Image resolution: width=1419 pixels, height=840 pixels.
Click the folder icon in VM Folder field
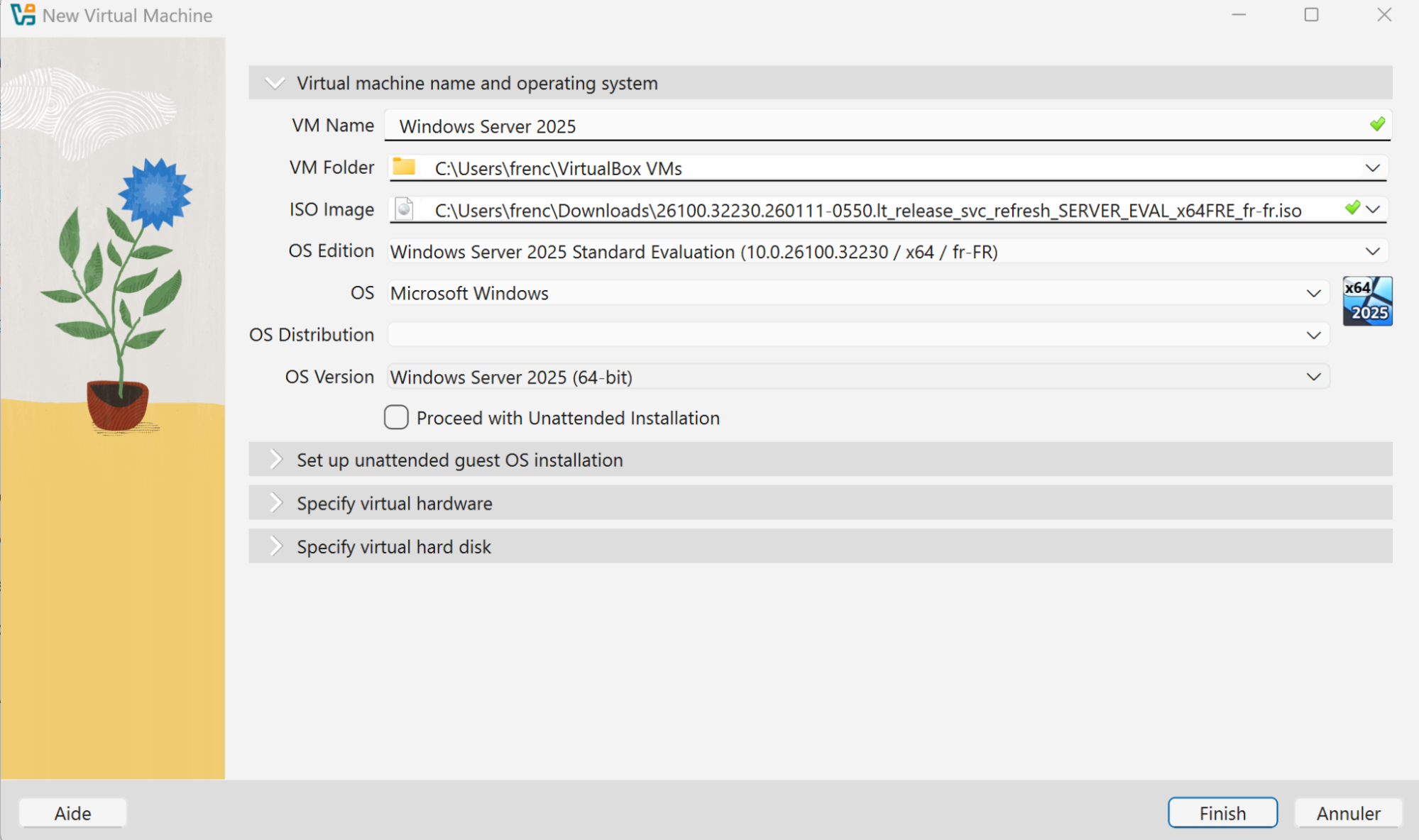point(404,167)
